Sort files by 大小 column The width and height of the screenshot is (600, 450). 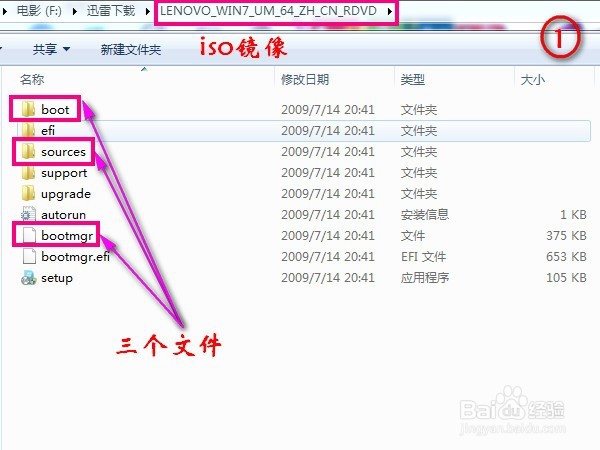coord(533,80)
